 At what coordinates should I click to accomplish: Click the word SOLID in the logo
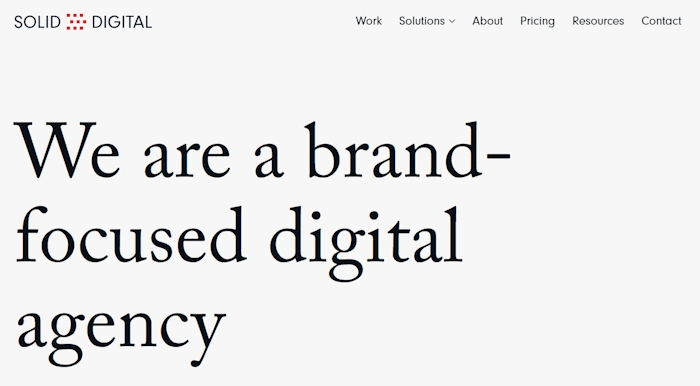pos(37,22)
